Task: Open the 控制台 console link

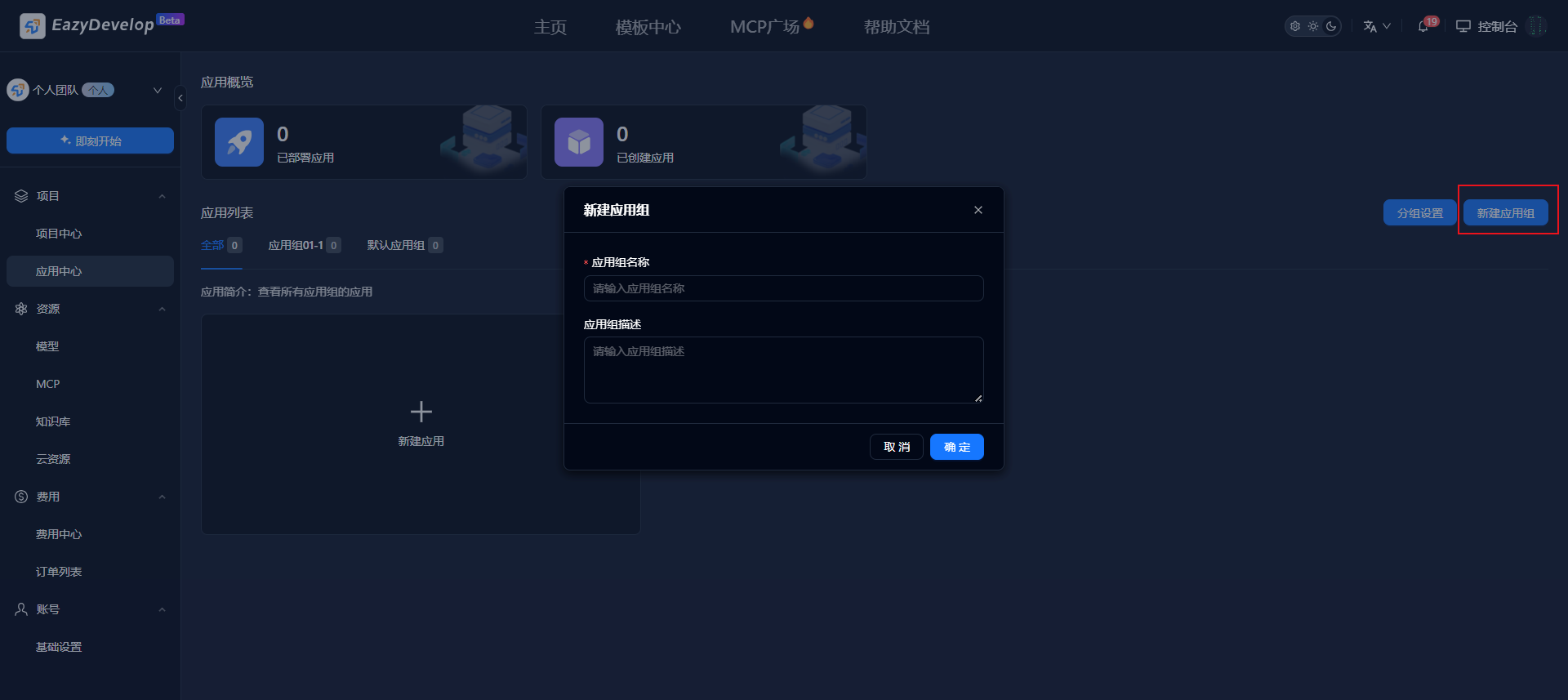Action: [x=1497, y=26]
